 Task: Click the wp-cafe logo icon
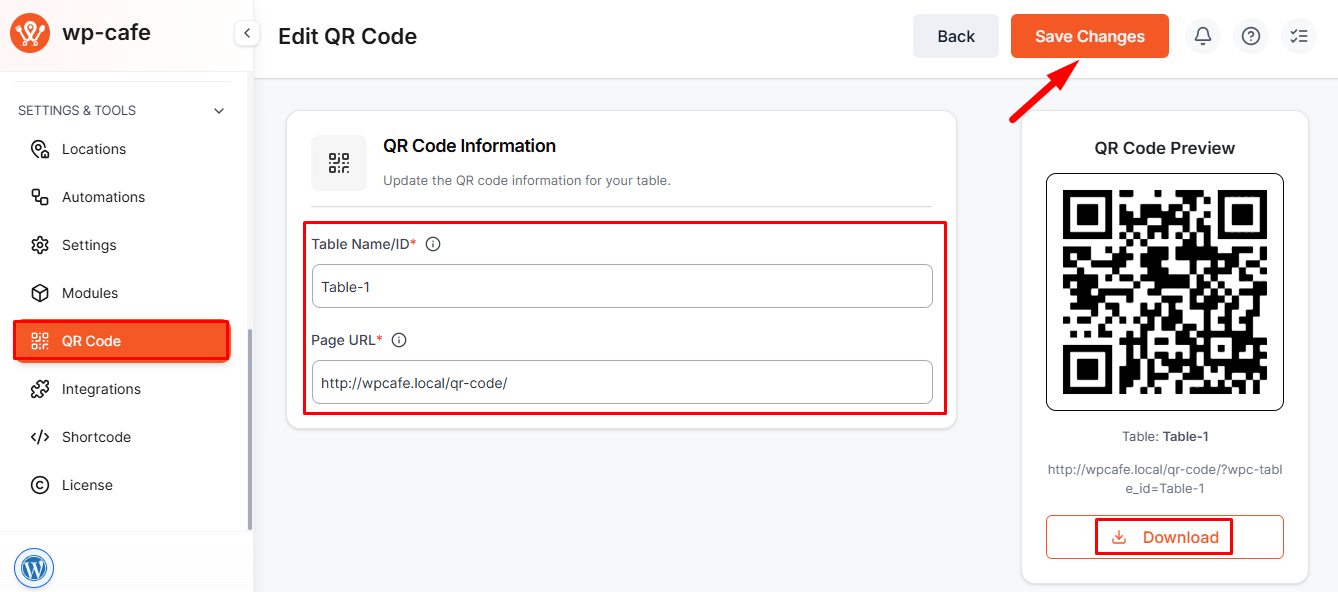click(30, 32)
